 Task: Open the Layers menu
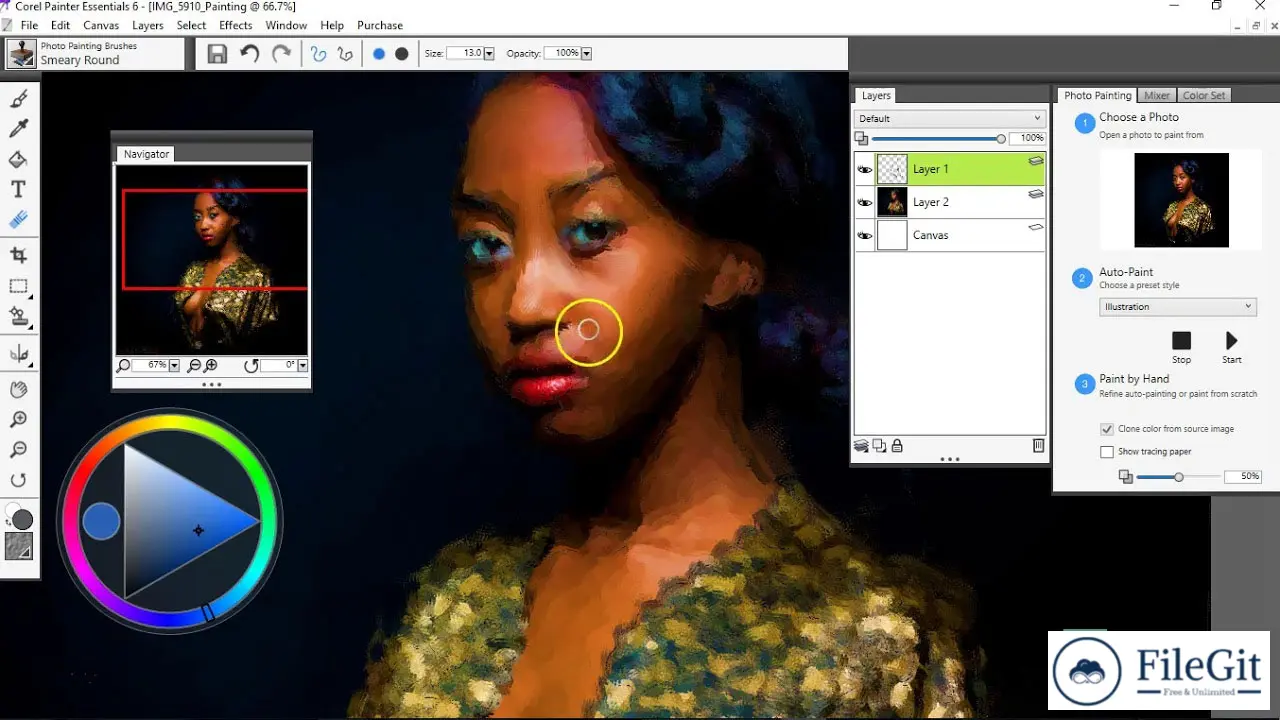pyautogui.click(x=148, y=25)
